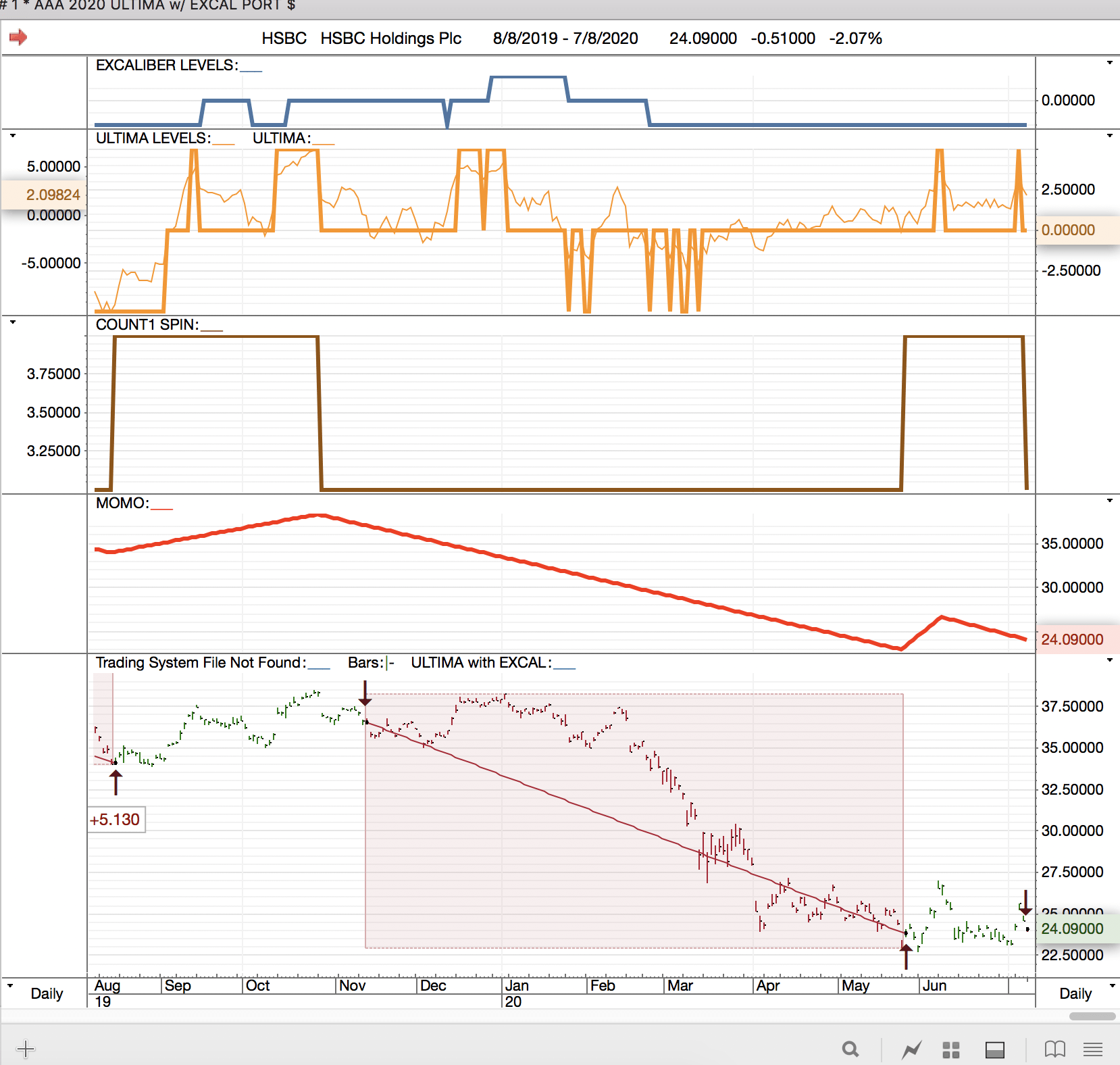
Task: Click the red arrow icon beside HSBC header
Action: 18,37
